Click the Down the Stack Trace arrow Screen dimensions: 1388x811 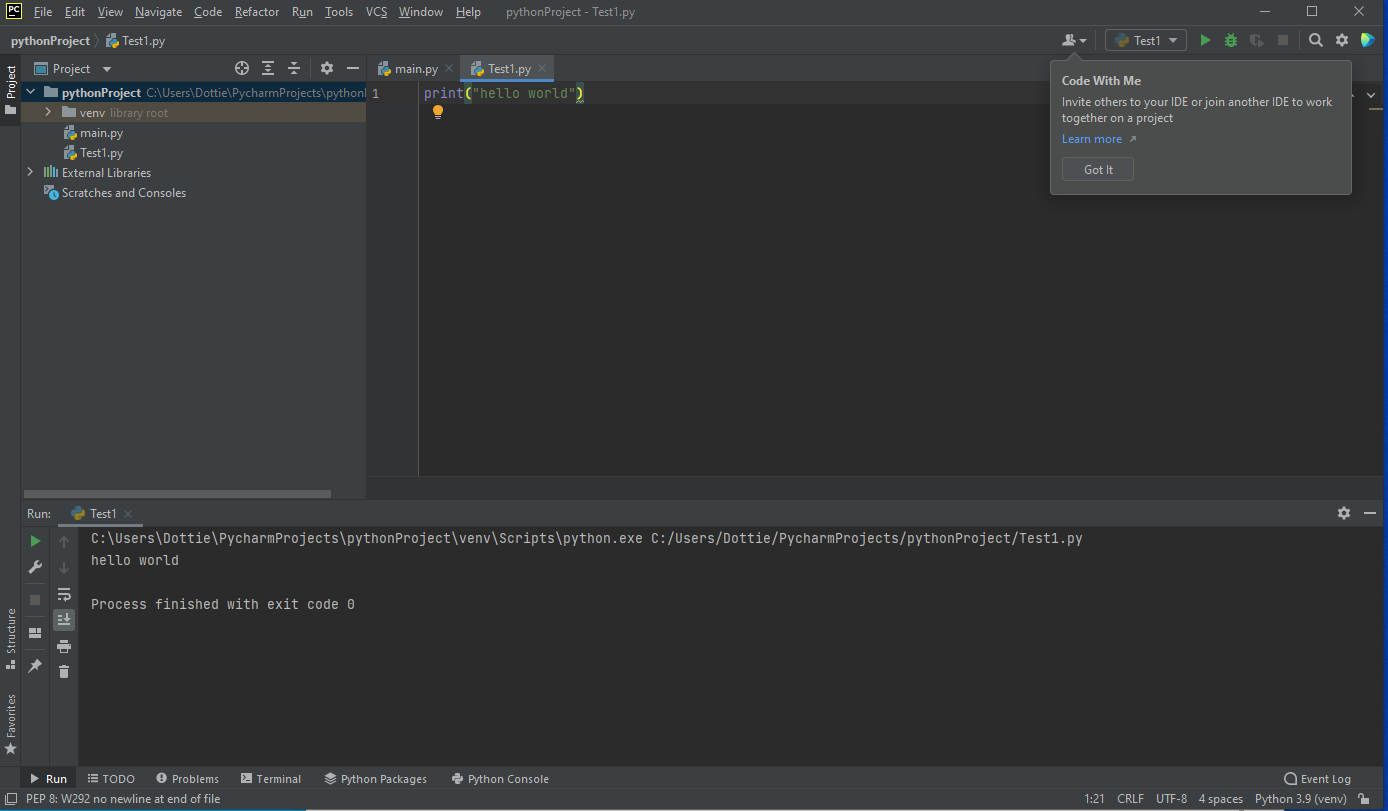[x=64, y=567]
